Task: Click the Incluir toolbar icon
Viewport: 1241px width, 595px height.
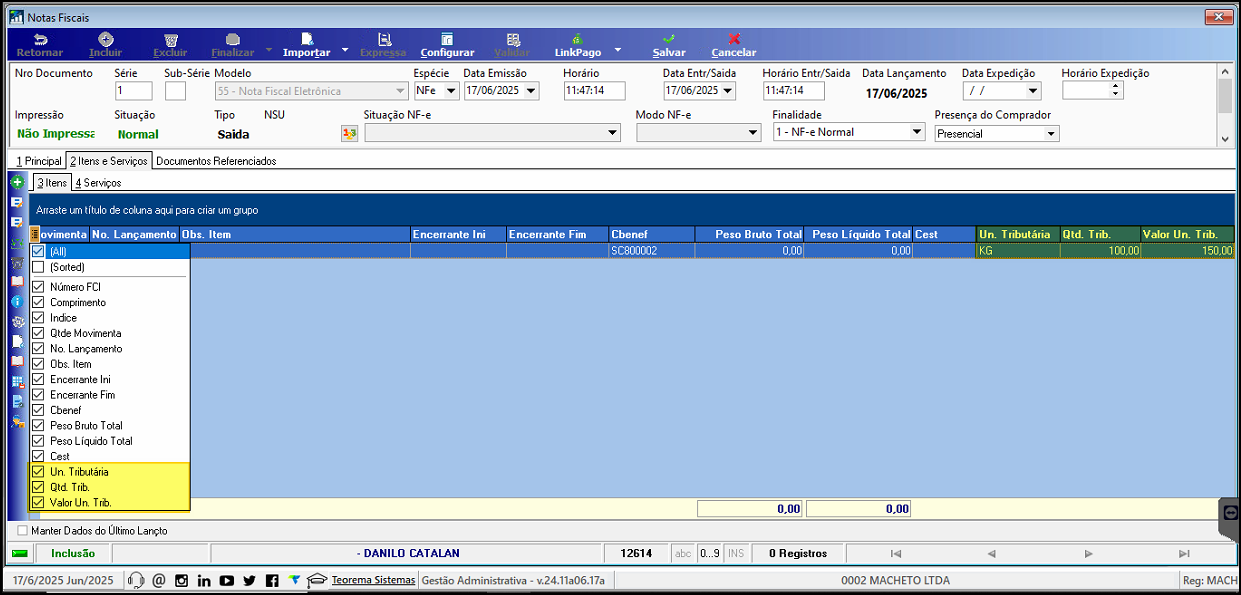Action: coord(106,39)
